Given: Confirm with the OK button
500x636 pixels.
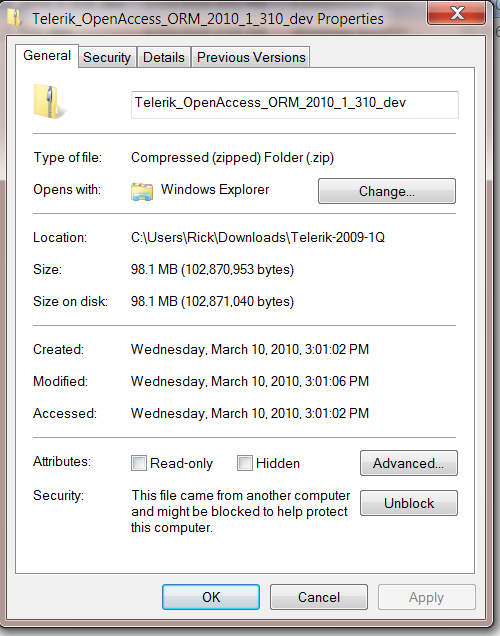Looking at the screenshot, I should [x=211, y=597].
